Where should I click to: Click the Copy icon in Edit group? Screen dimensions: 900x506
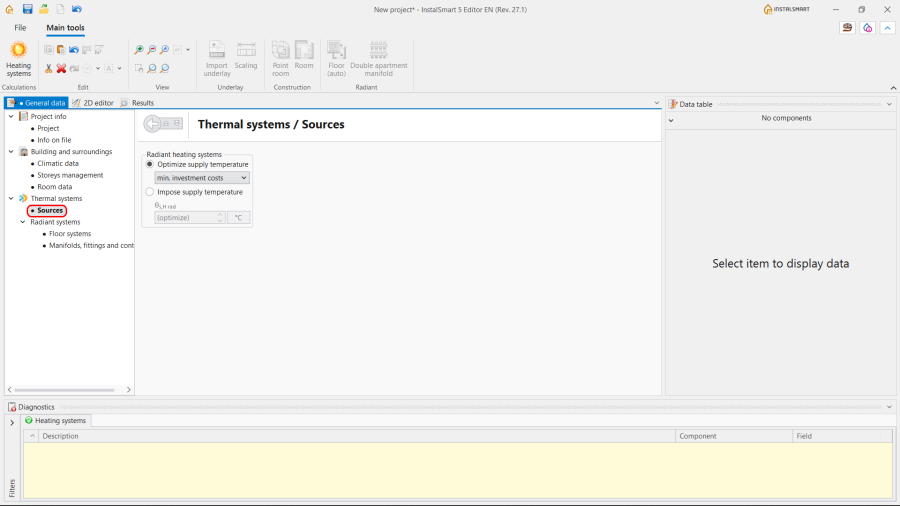[x=49, y=50]
